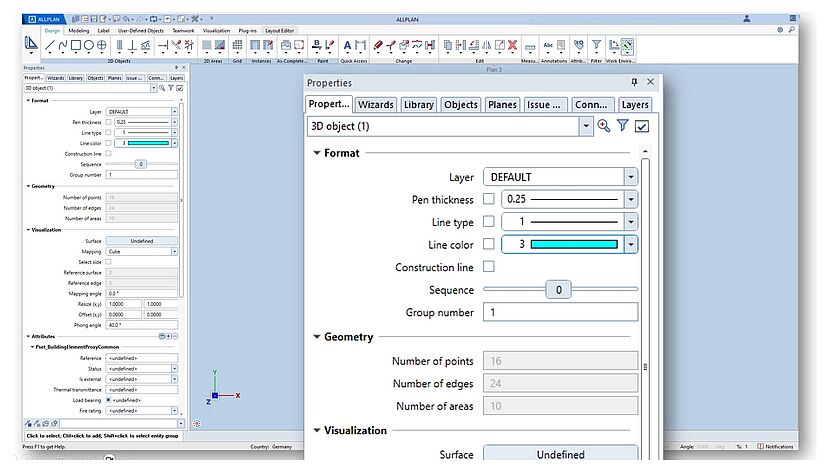Pin the enlarged Properties panel

(634, 82)
